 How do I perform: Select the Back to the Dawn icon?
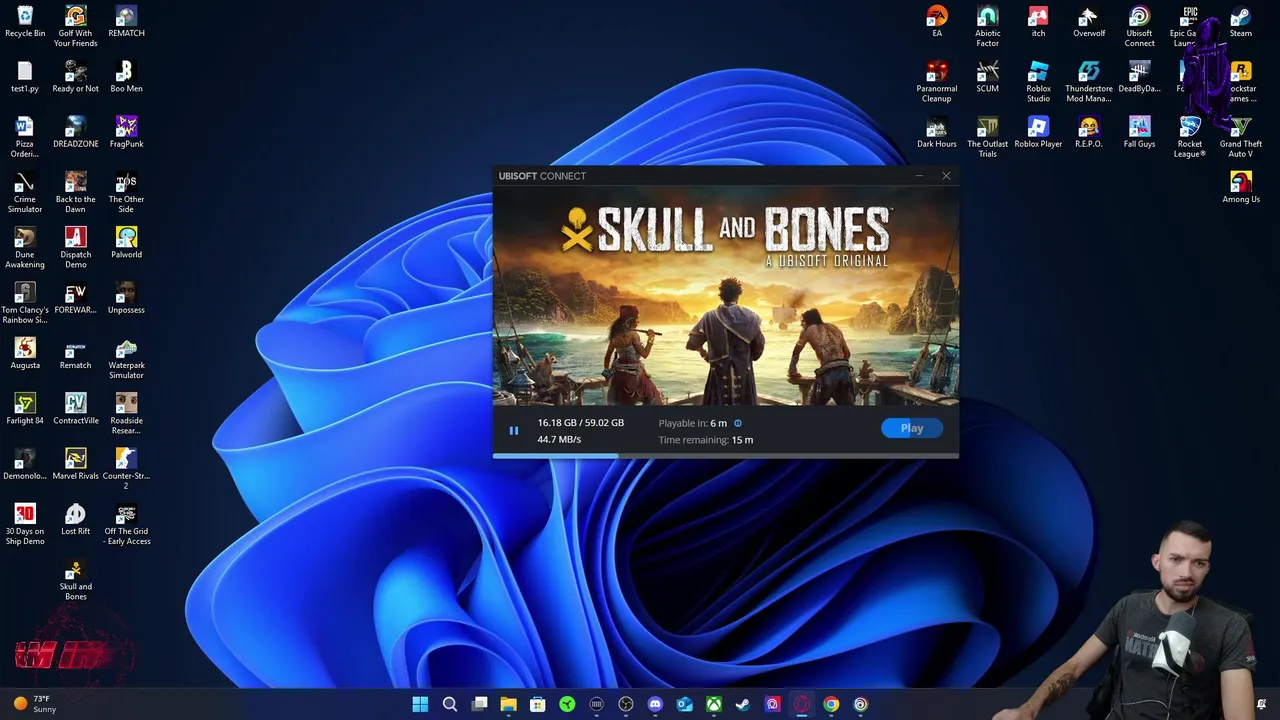75,192
